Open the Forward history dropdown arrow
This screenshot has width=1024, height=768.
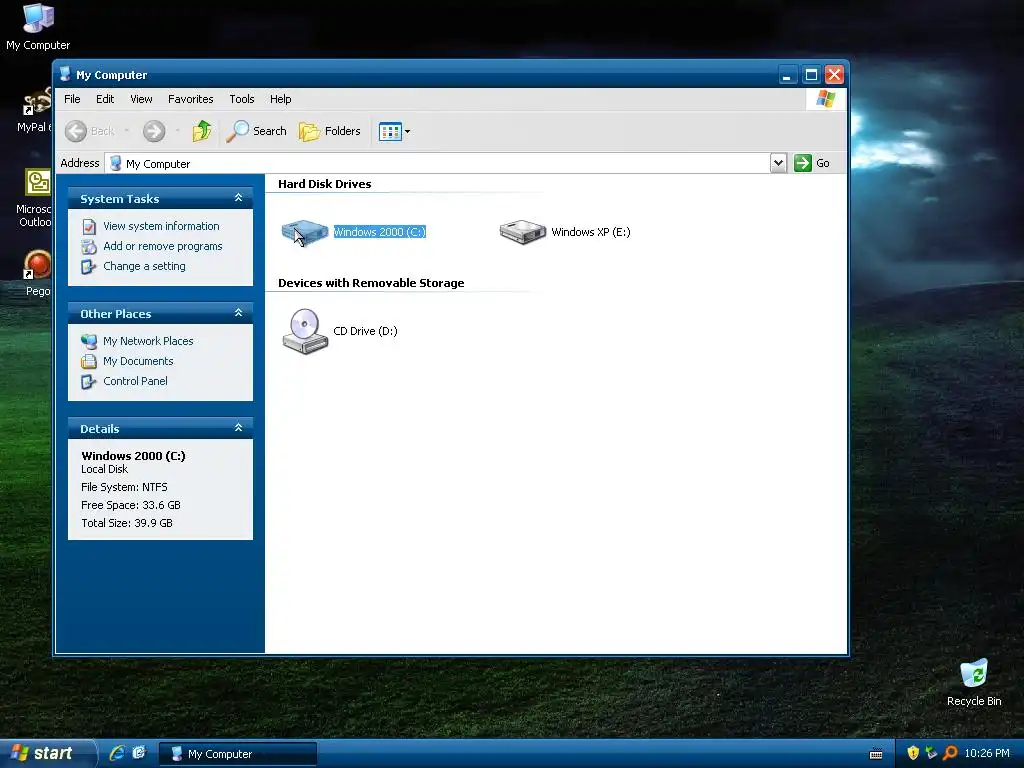pyautogui.click(x=178, y=131)
